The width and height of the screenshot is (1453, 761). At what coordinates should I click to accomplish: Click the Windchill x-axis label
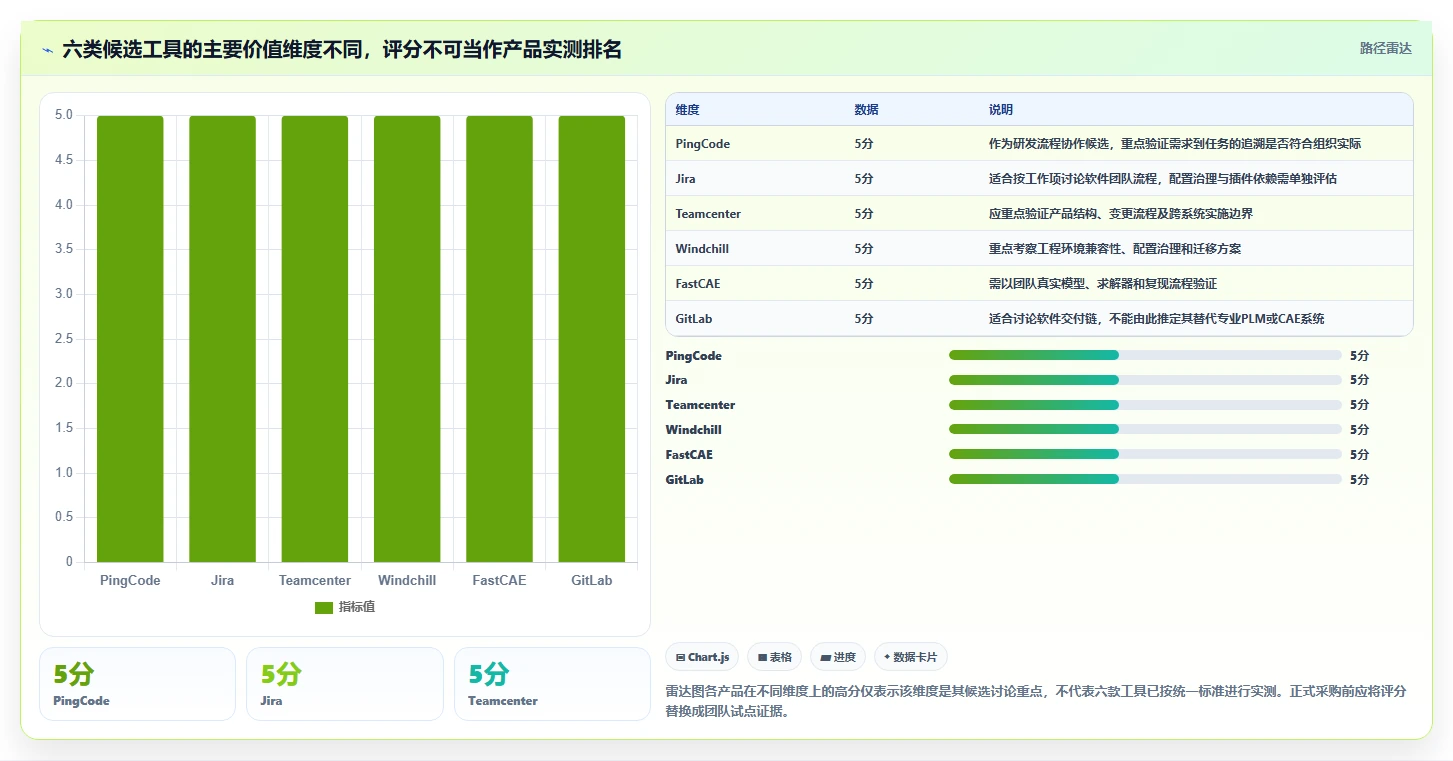pyautogui.click(x=407, y=580)
